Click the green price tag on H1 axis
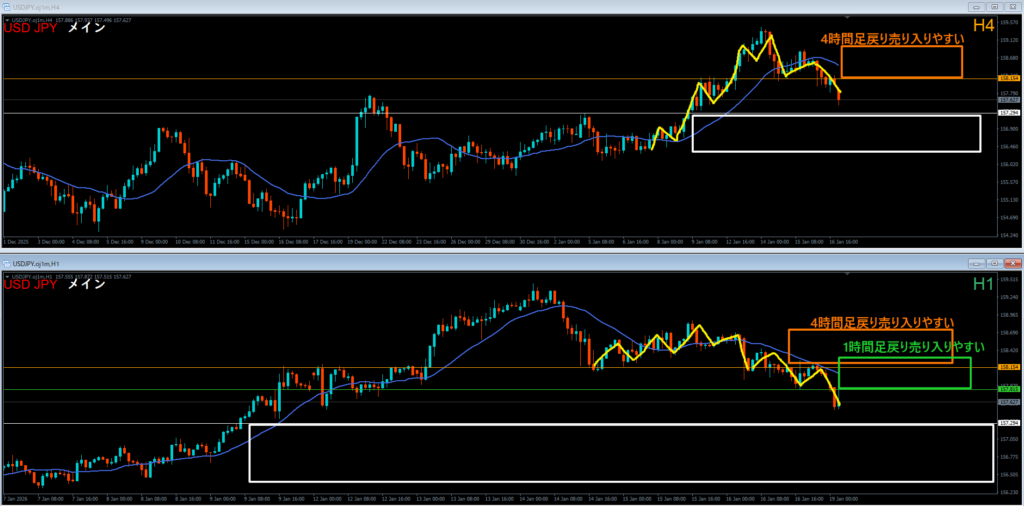This screenshot has height=506, width=1024. pos(1008,389)
